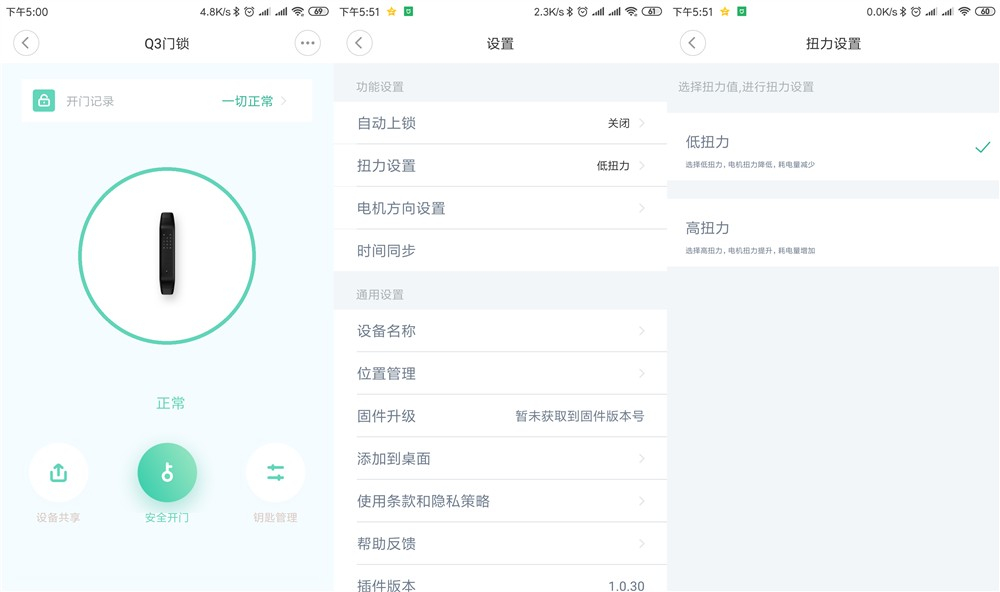
Task: Select 低扭力 low torque option
Action: pos(830,148)
